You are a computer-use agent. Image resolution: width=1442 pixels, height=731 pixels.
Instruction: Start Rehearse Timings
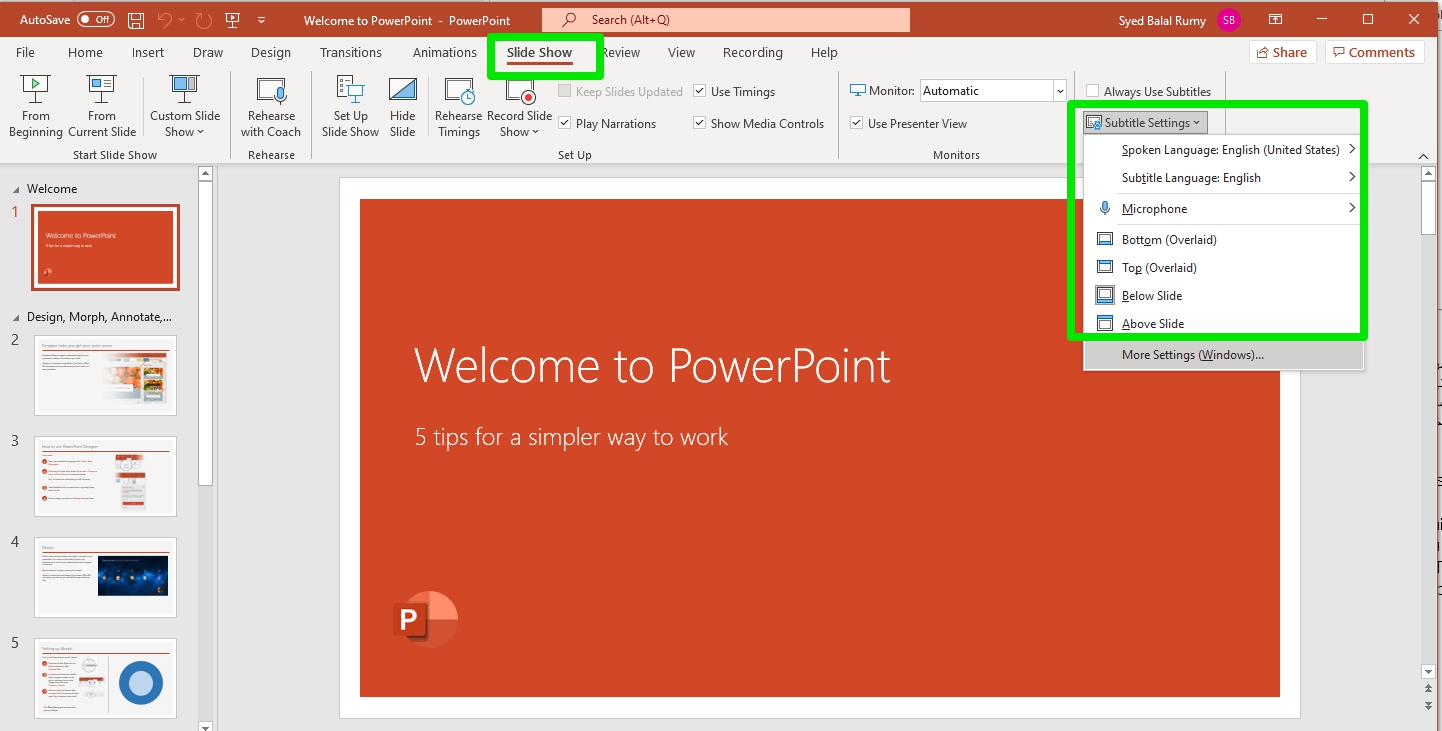pyautogui.click(x=459, y=106)
